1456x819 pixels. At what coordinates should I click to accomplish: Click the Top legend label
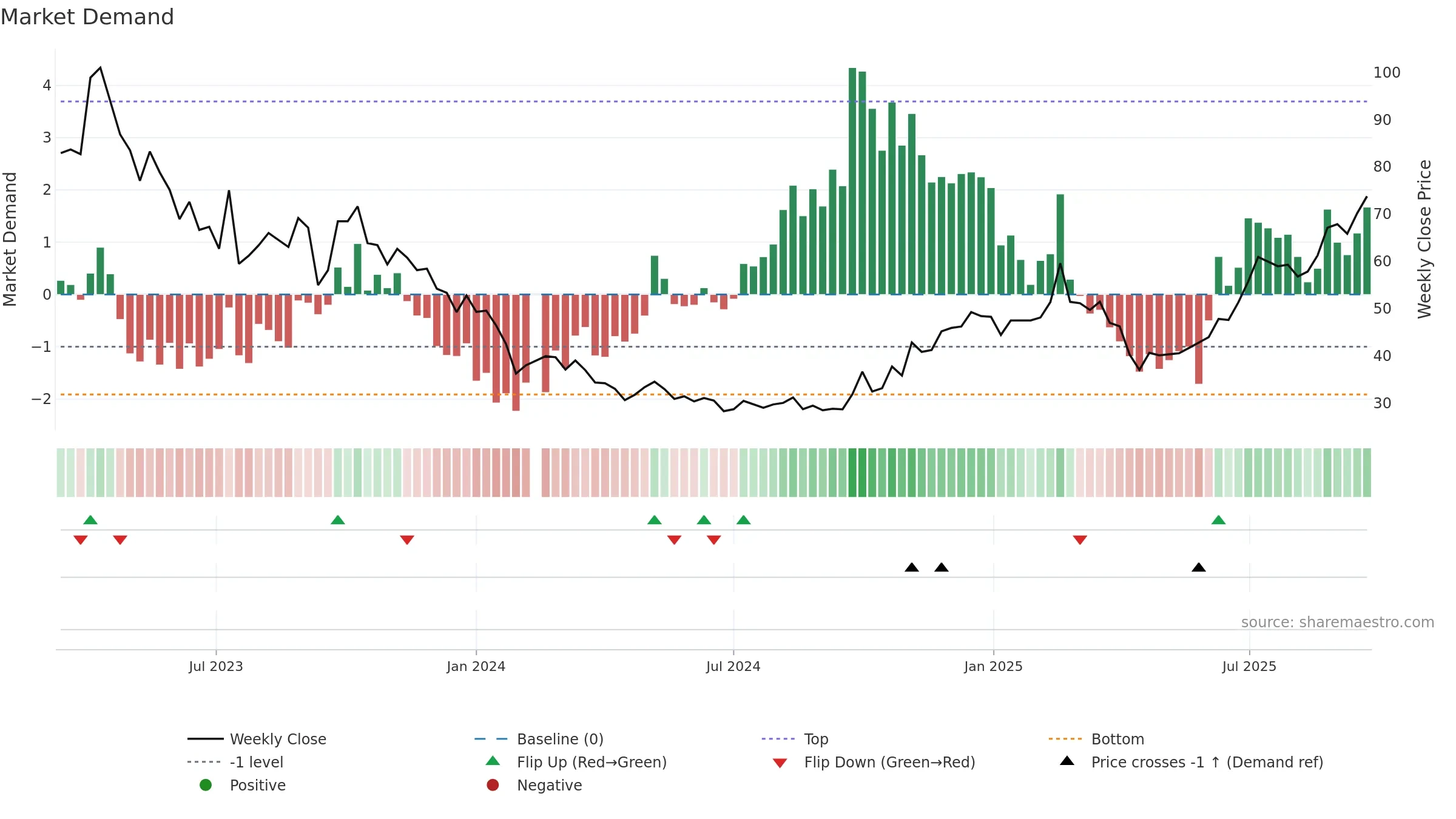coord(816,739)
